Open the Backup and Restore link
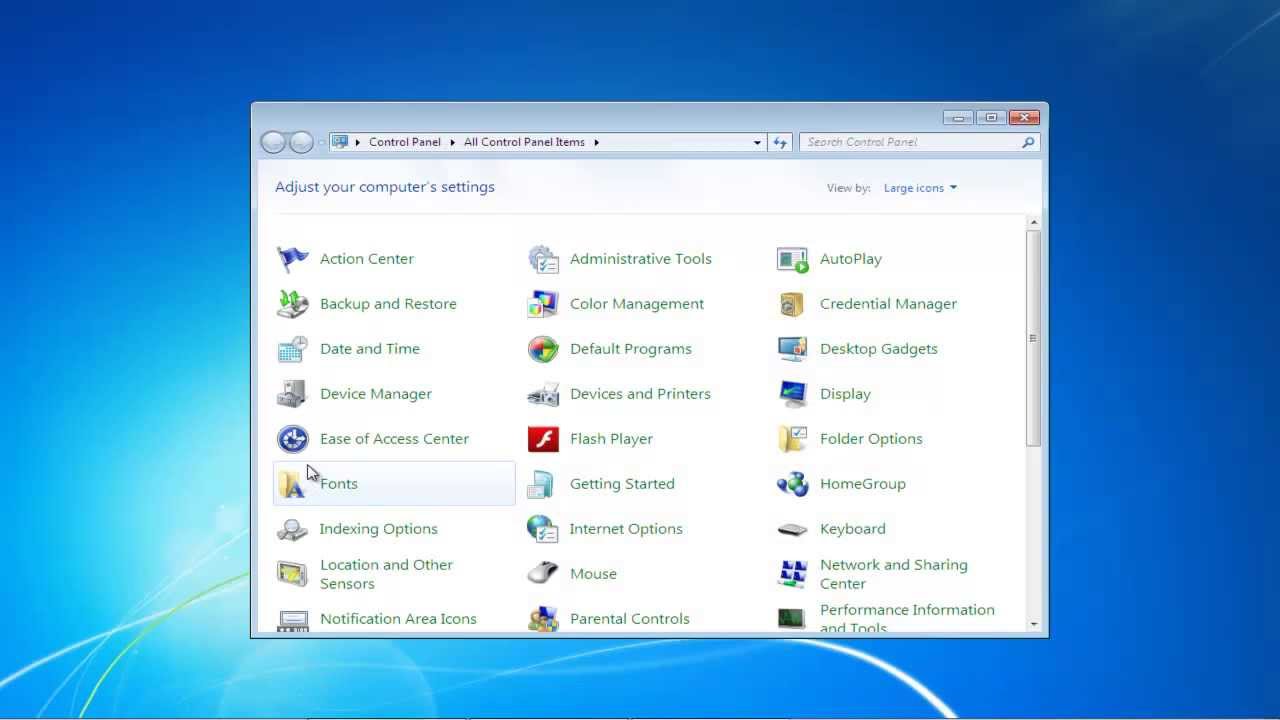This screenshot has width=1280, height=720. point(388,304)
